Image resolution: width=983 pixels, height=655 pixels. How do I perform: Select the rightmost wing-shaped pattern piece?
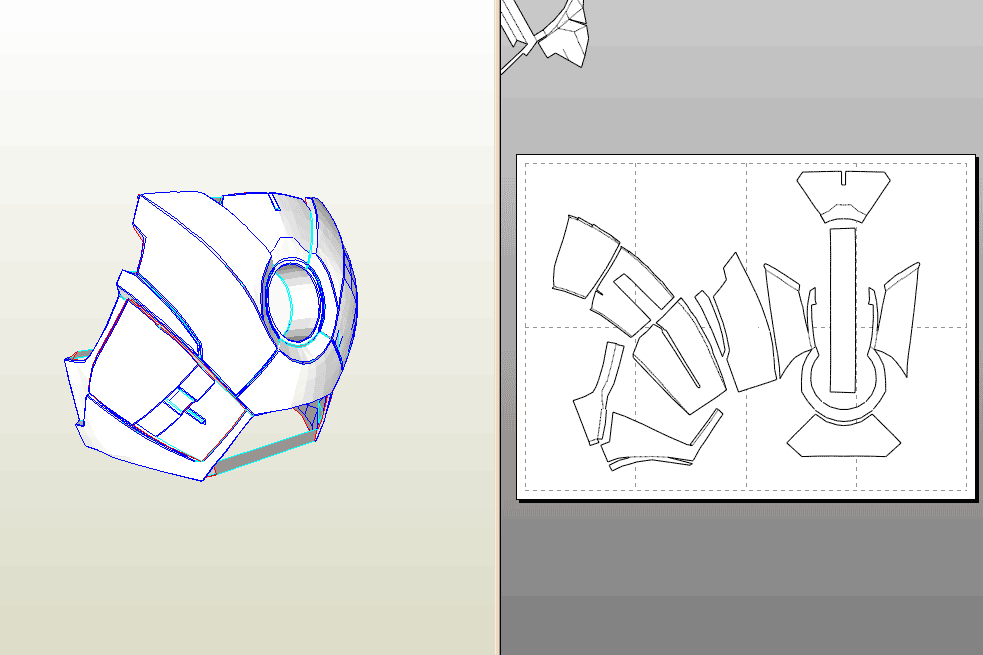point(898,318)
